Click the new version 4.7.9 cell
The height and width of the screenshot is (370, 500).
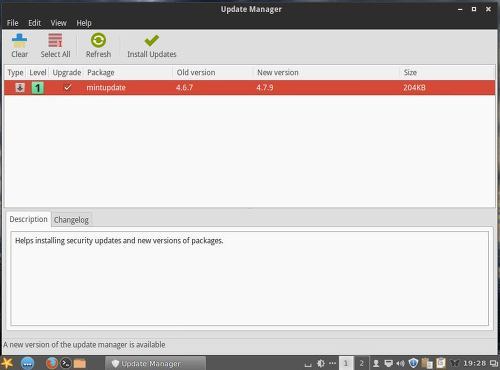265,88
